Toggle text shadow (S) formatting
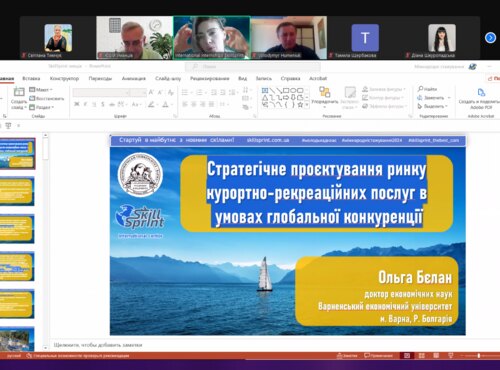 pyautogui.click(x=103, y=104)
